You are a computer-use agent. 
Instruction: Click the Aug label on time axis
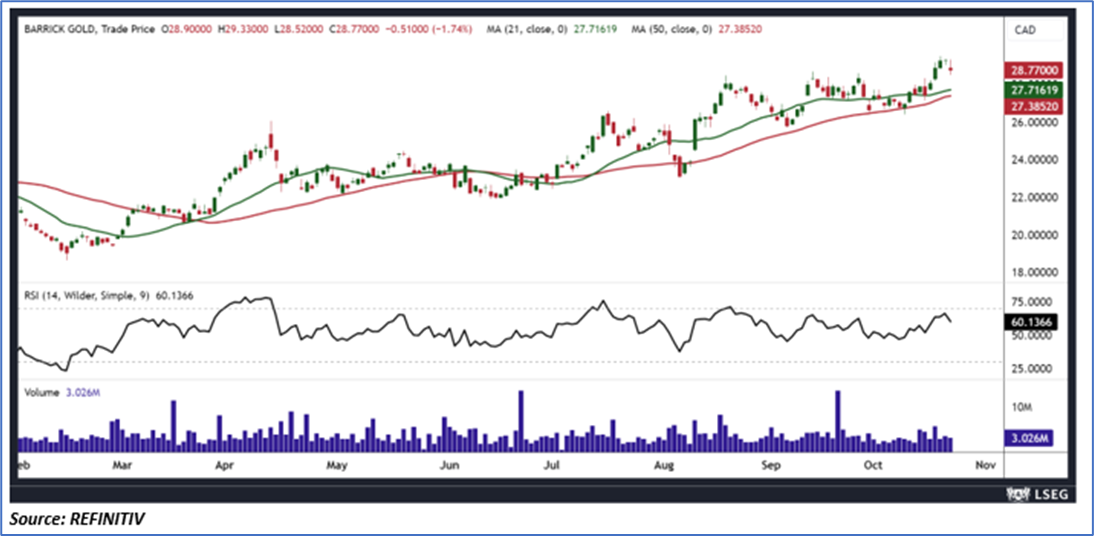click(x=666, y=465)
